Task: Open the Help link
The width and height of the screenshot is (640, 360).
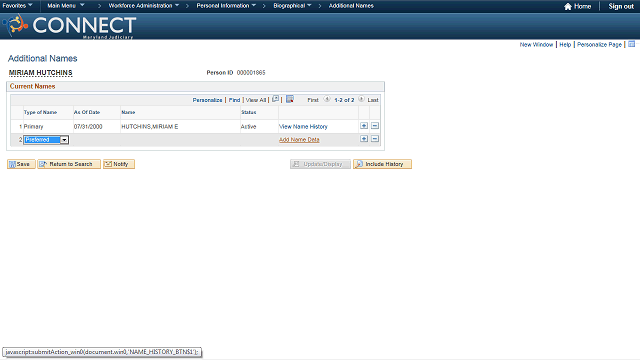Action: click(x=565, y=44)
